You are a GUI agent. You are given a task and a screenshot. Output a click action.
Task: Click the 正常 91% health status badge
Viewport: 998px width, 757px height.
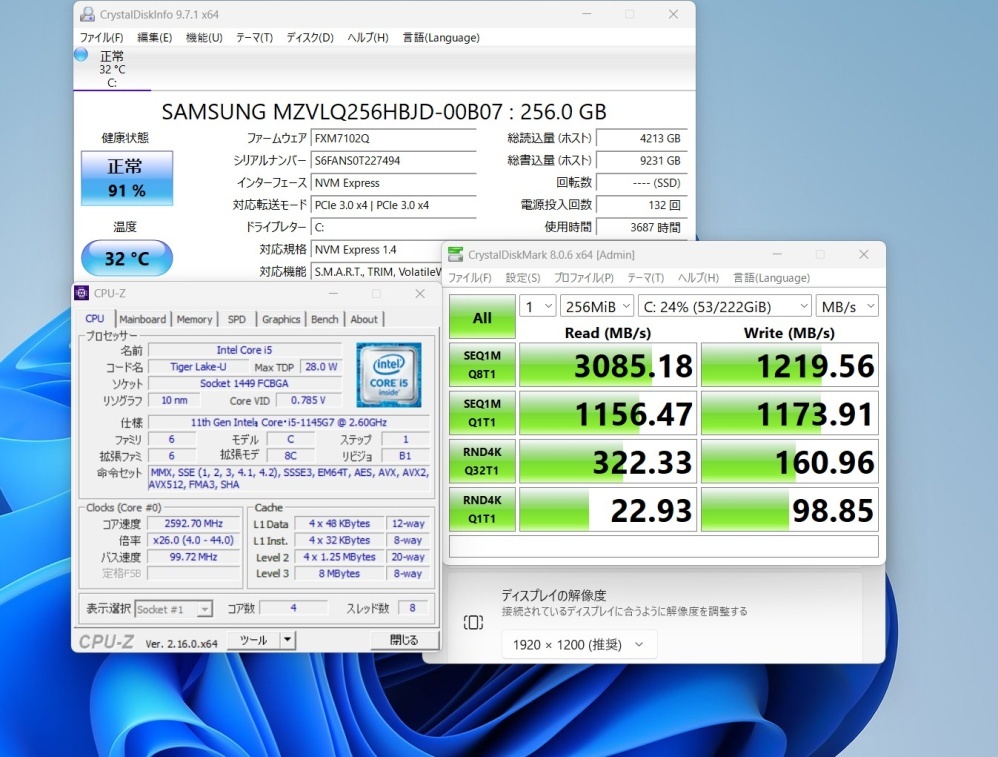(126, 177)
